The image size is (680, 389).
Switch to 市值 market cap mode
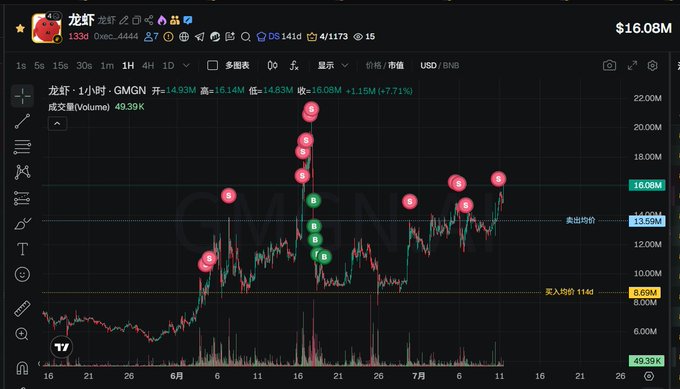396,65
